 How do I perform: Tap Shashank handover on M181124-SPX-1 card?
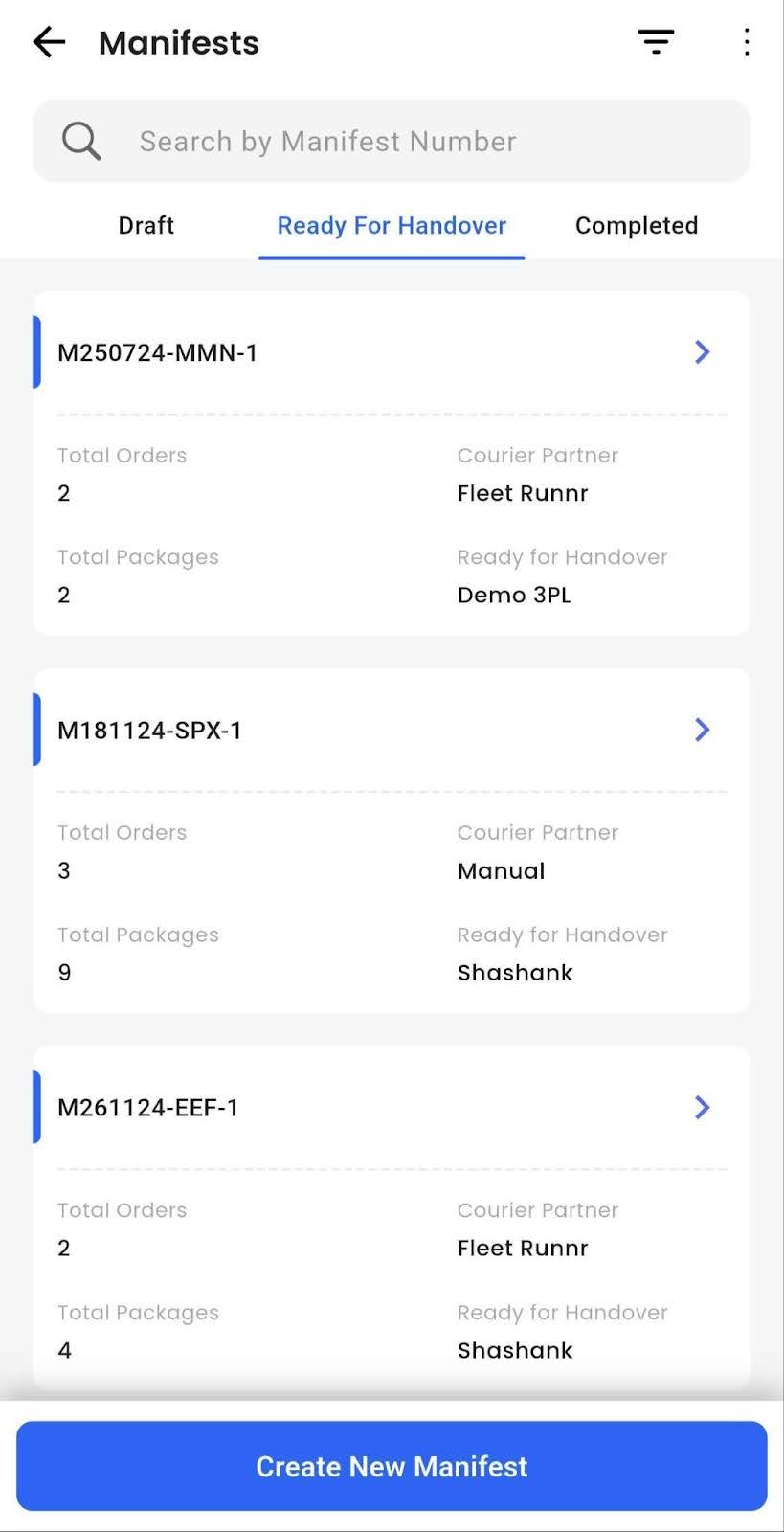click(515, 973)
